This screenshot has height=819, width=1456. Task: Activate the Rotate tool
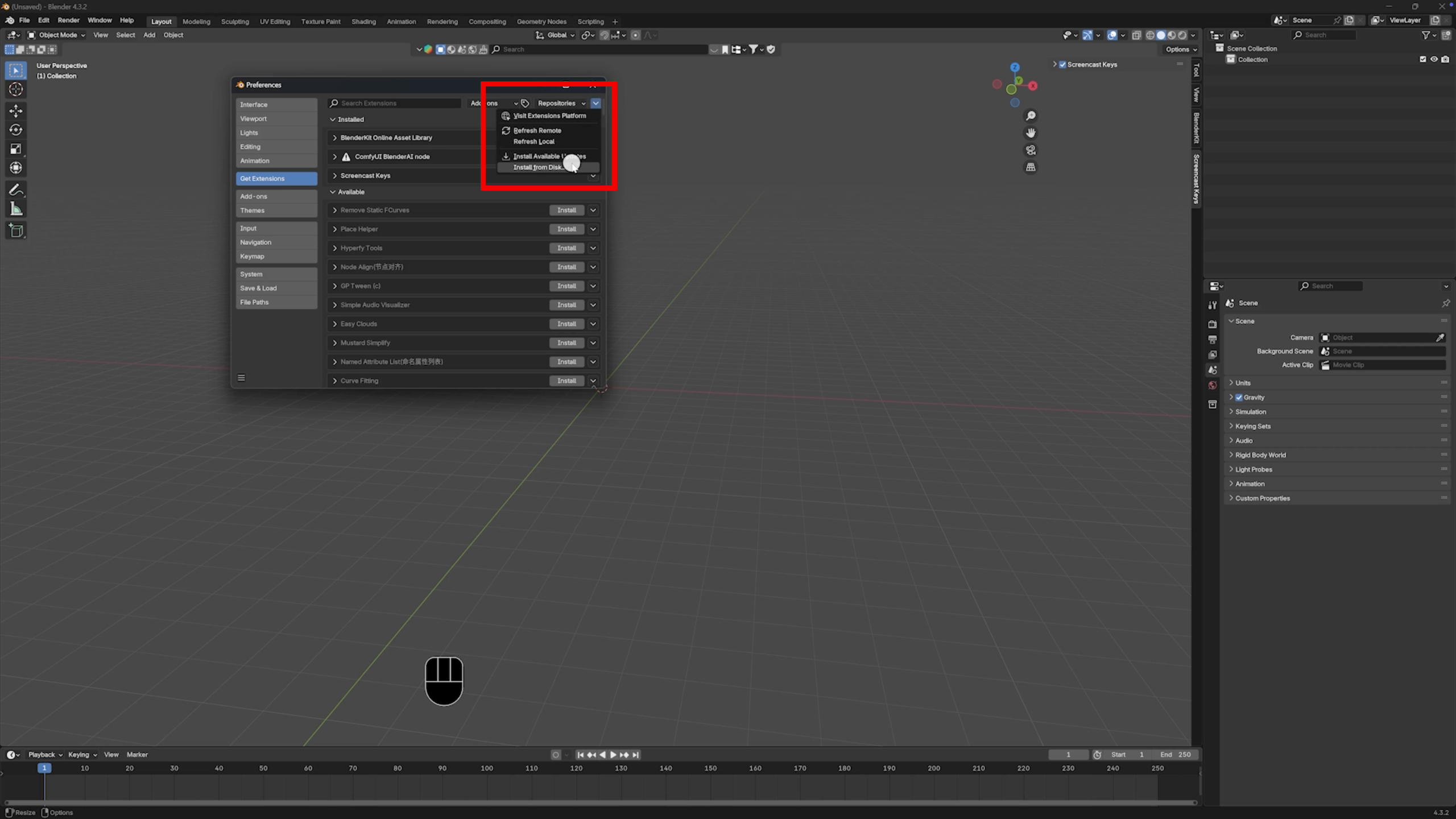tap(15, 130)
